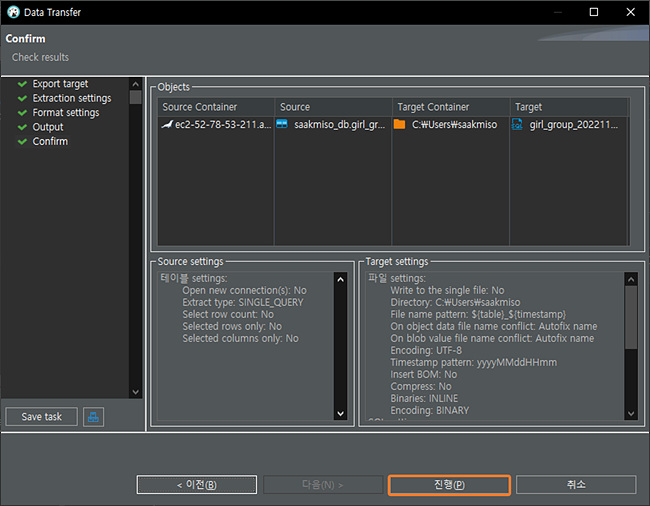The image size is (650, 506).
Task: Click the step list scroll up arrow
Action: (136, 84)
